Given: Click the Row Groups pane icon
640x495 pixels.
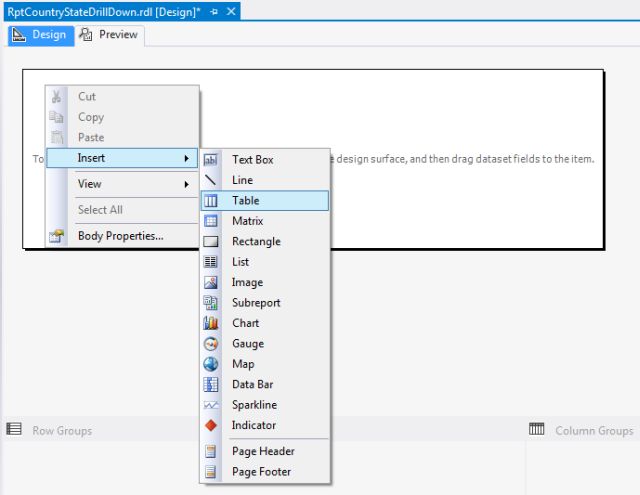Looking at the screenshot, I should [x=14, y=429].
